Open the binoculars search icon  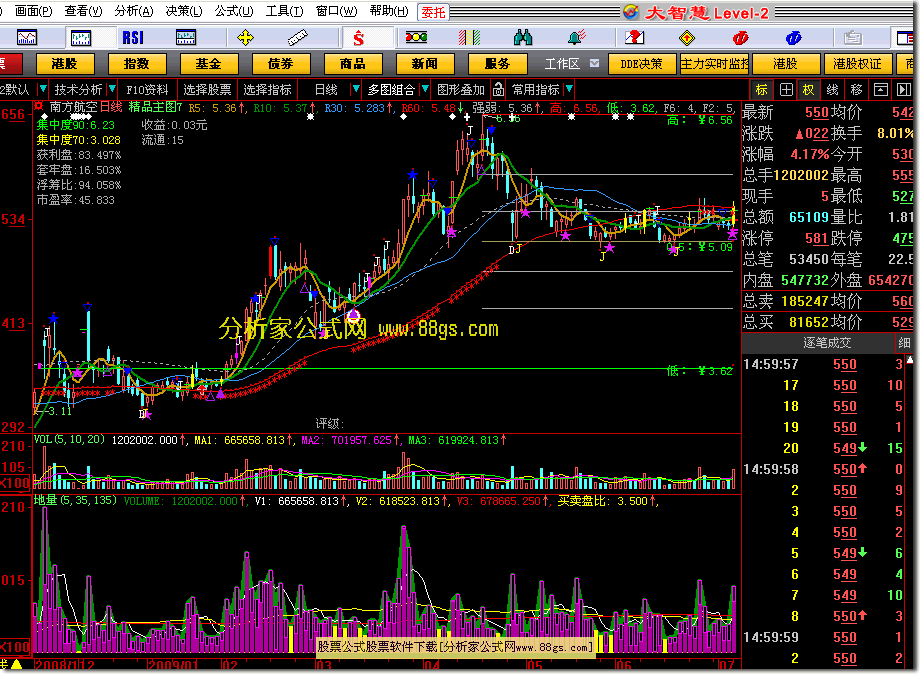(523, 38)
